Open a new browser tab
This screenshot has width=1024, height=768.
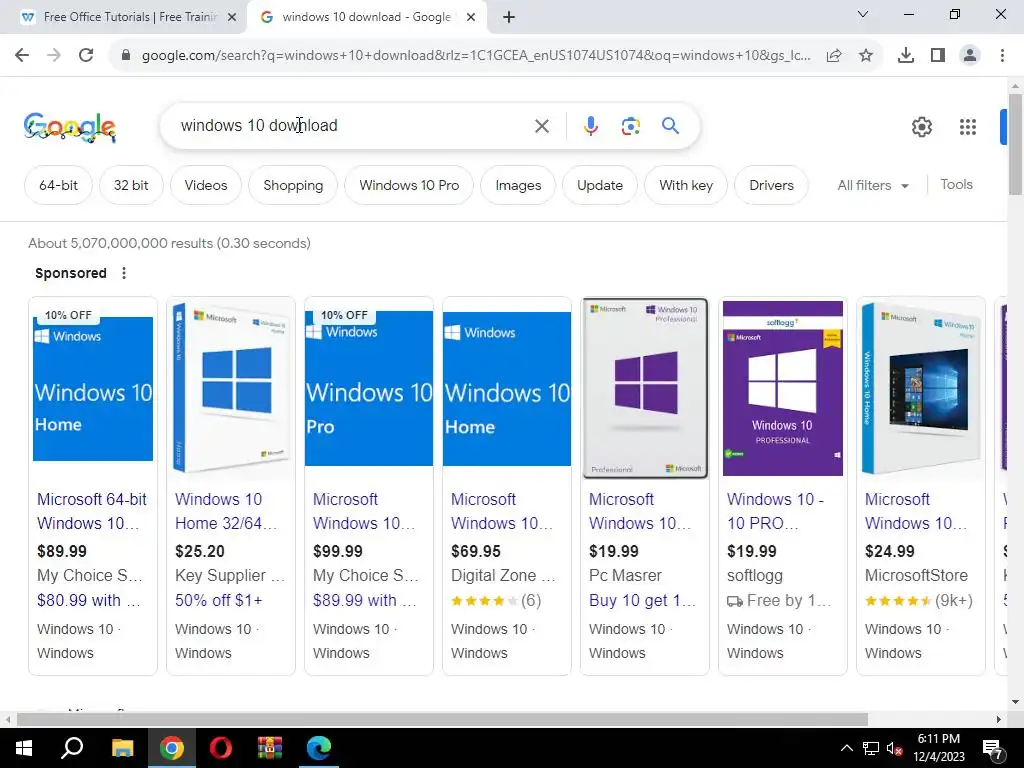coord(509,17)
